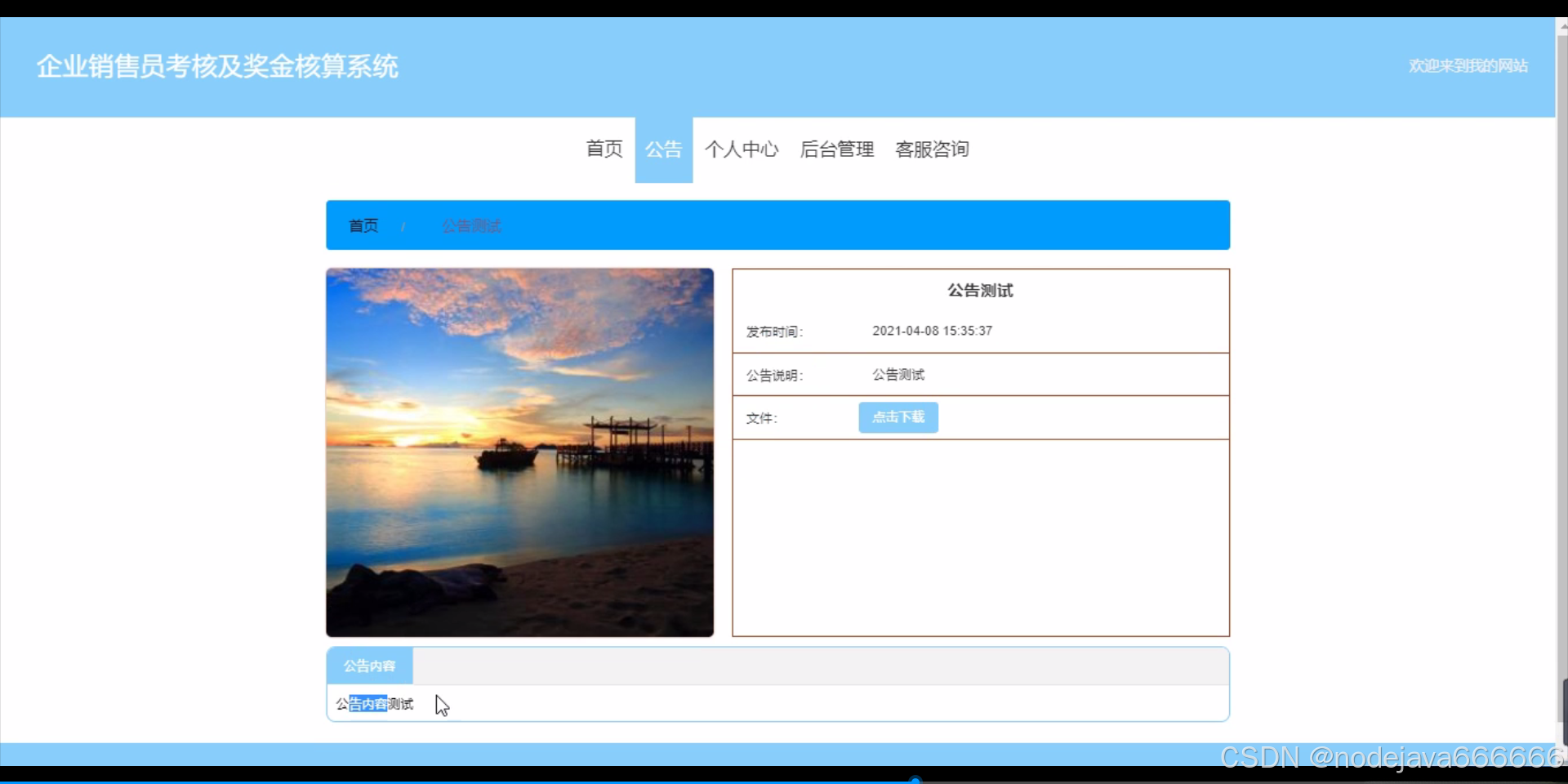Viewport: 1568px width, 784px height.
Task: Open the 客服咨询 navigation item
Action: click(x=931, y=149)
